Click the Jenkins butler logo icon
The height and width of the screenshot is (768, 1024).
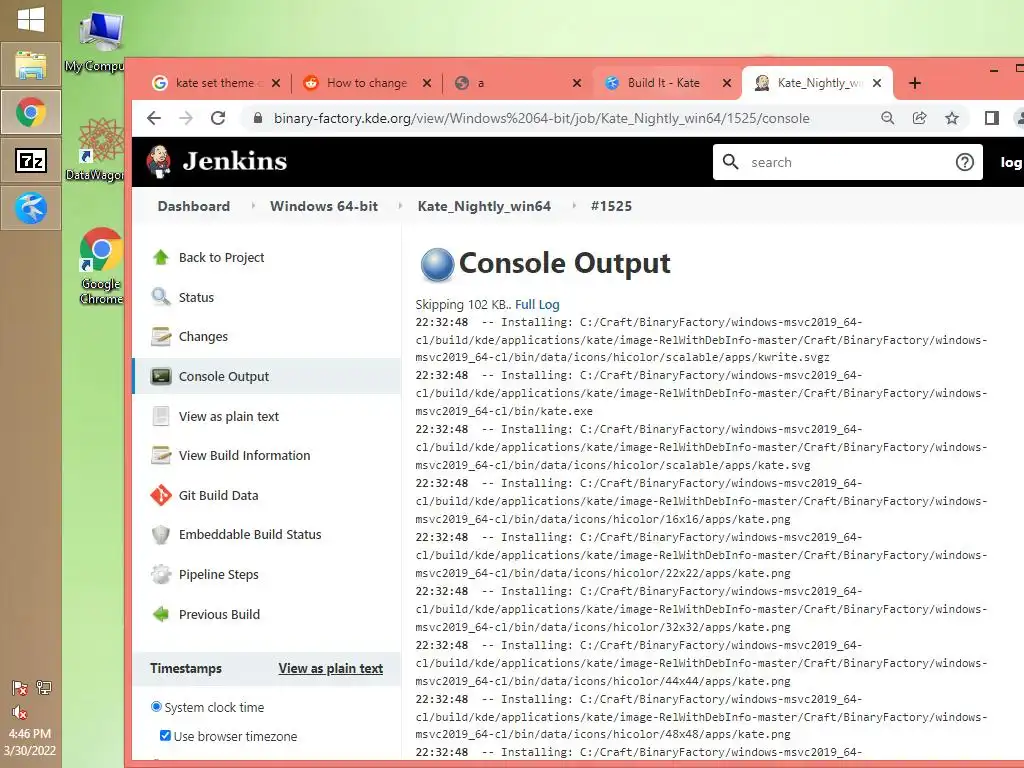tap(159, 161)
